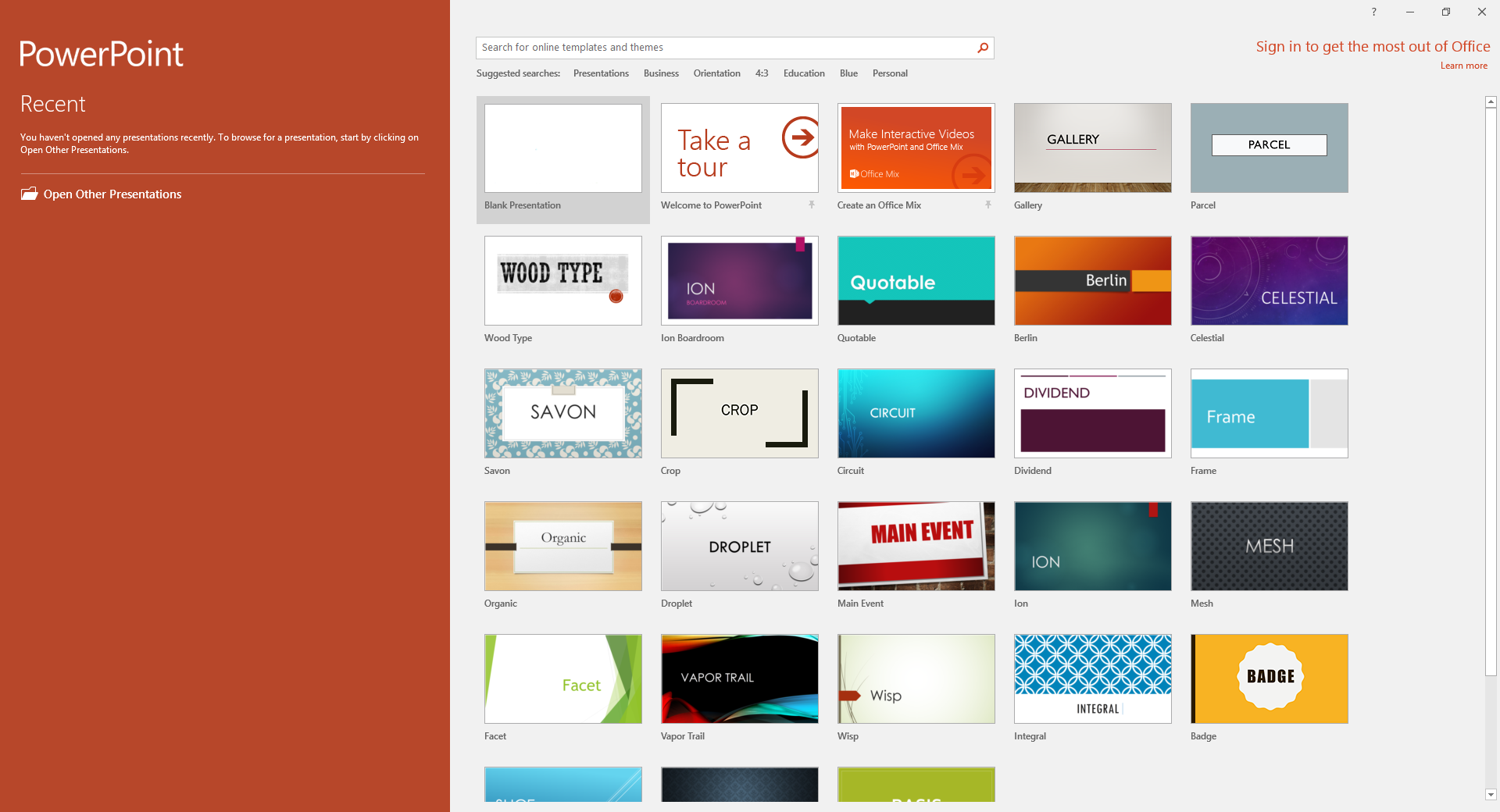Select the Savon theme thumbnail
This screenshot has width=1500, height=812.
point(563,414)
